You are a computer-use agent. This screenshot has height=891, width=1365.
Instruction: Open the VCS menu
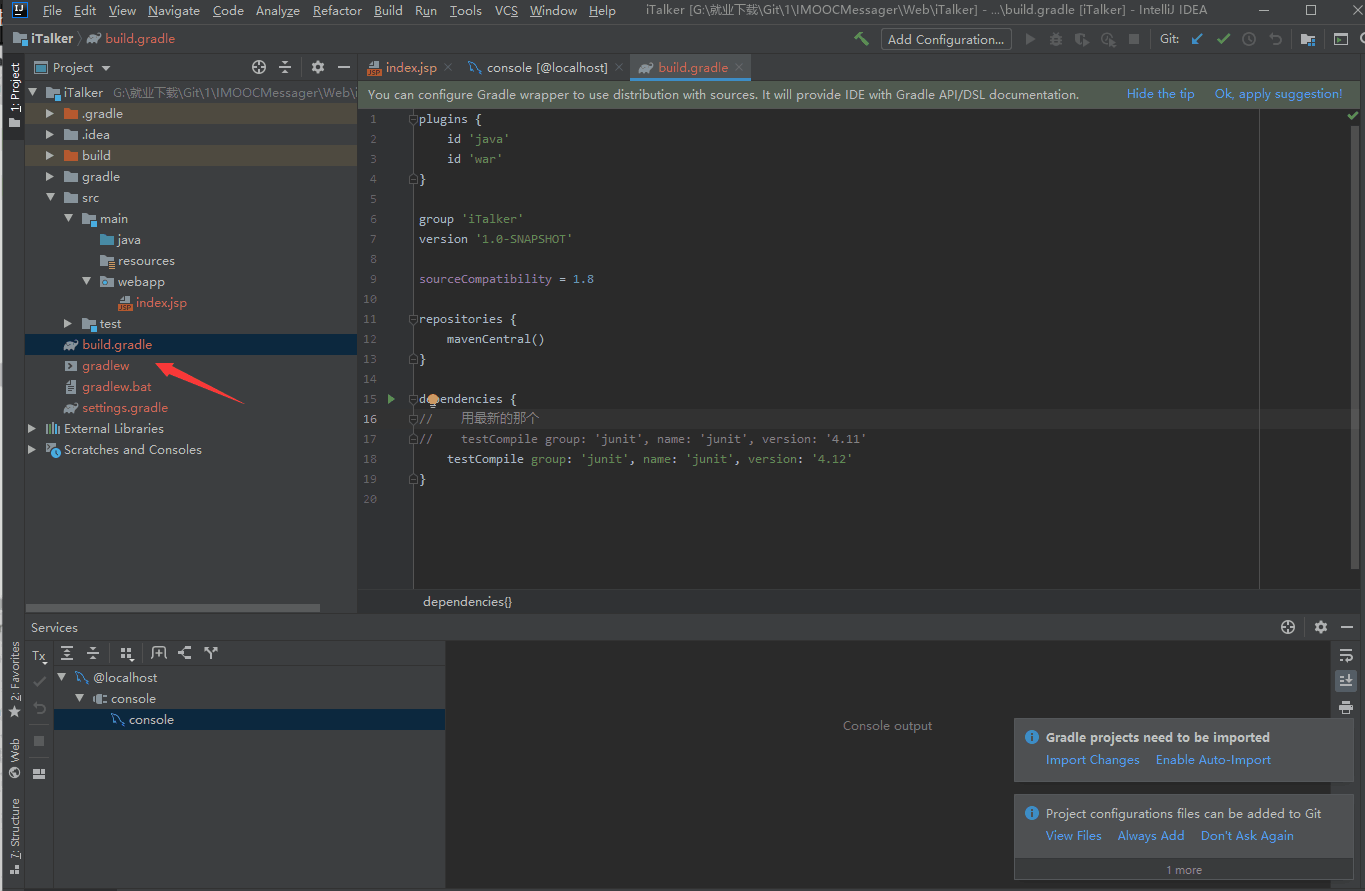(506, 10)
